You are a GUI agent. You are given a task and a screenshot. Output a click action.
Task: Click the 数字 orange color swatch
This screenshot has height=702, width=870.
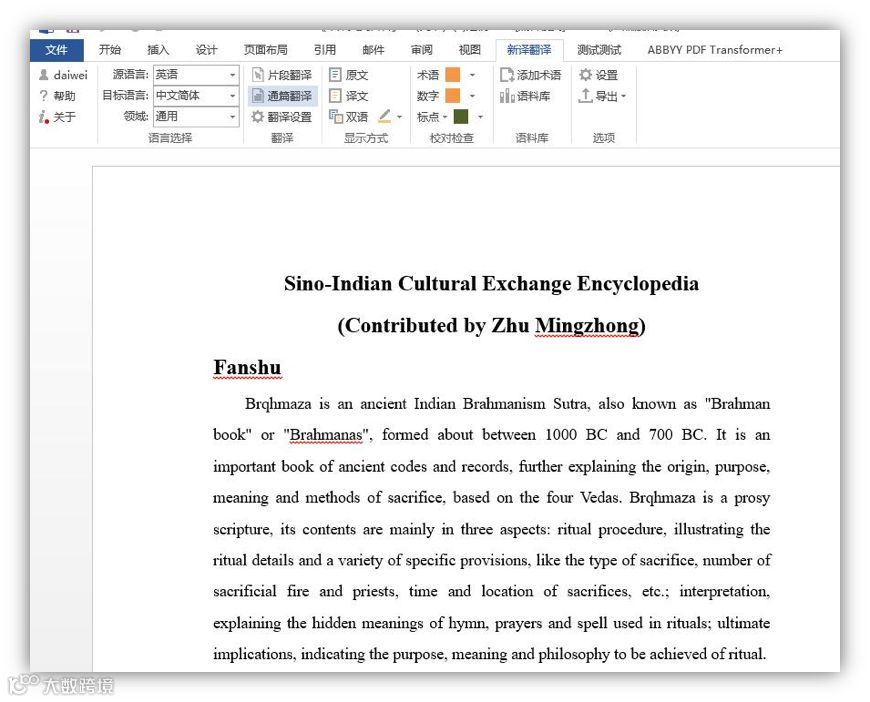point(453,96)
